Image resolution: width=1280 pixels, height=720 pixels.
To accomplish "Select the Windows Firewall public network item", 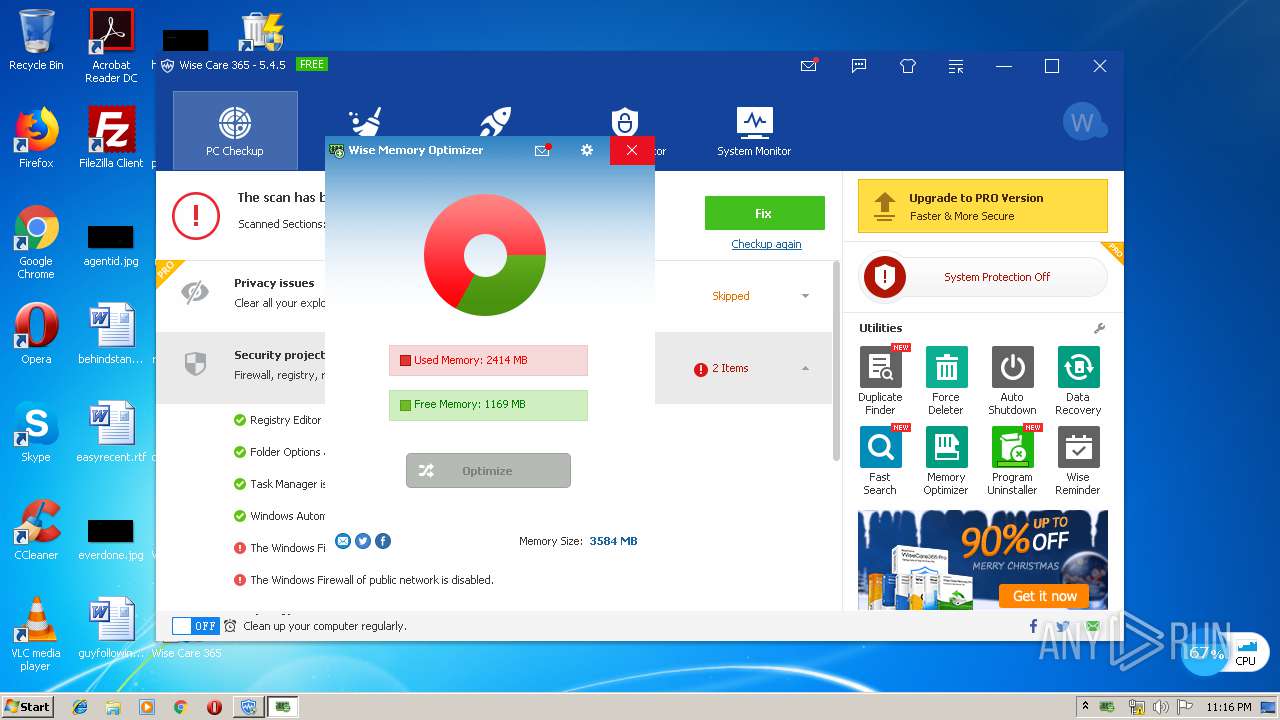I will click(x=364, y=580).
